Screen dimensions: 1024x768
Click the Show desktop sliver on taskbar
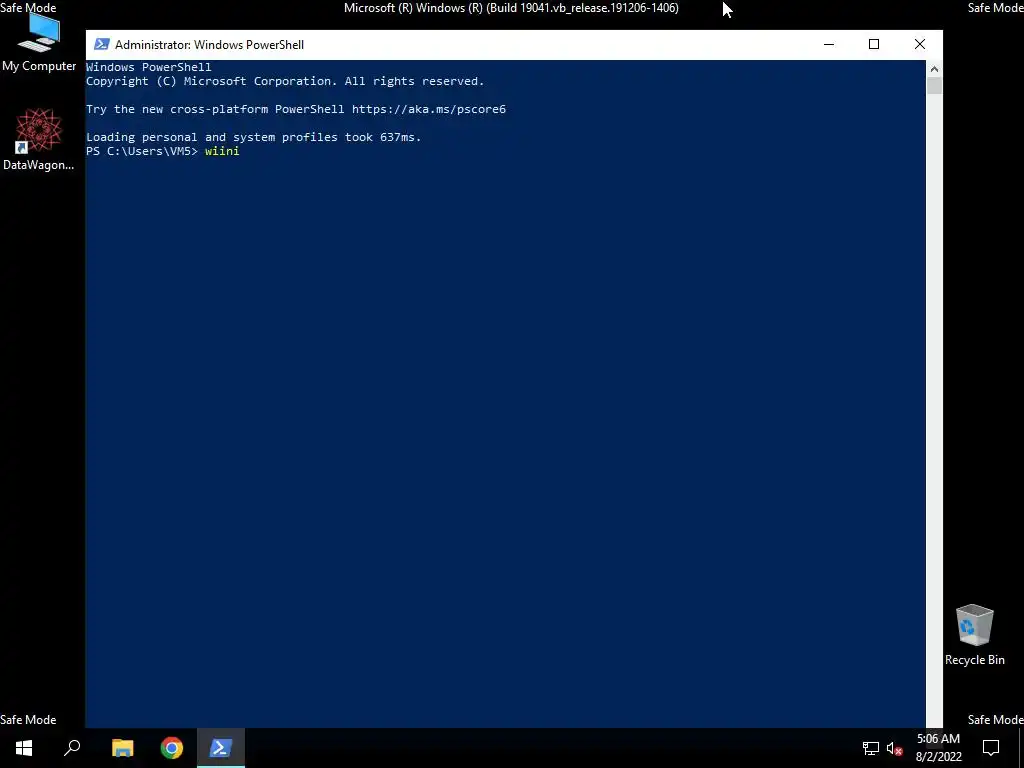1021,748
